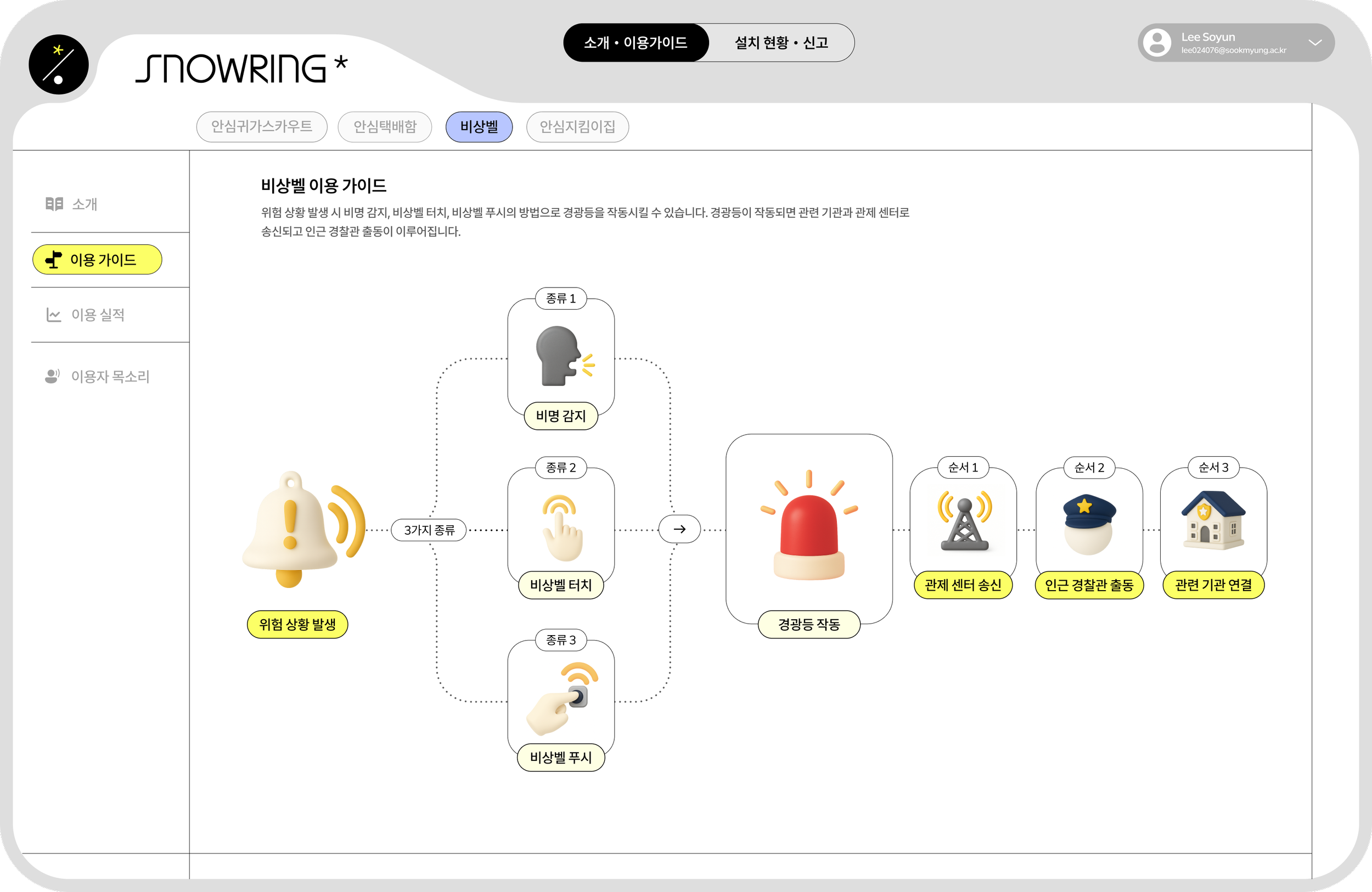The height and width of the screenshot is (892, 1372).
Task: Click the user avatar icon
Action: tap(1157, 43)
